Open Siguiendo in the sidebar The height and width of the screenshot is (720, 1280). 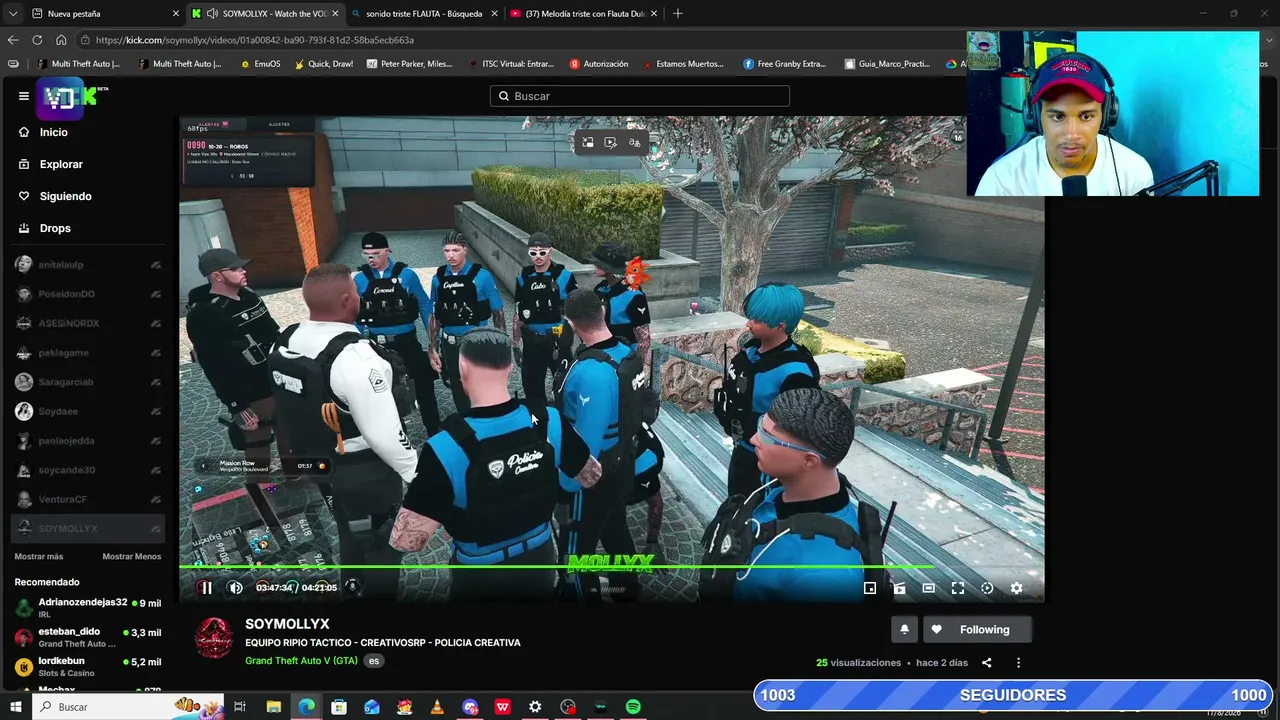(x=65, y=196)
